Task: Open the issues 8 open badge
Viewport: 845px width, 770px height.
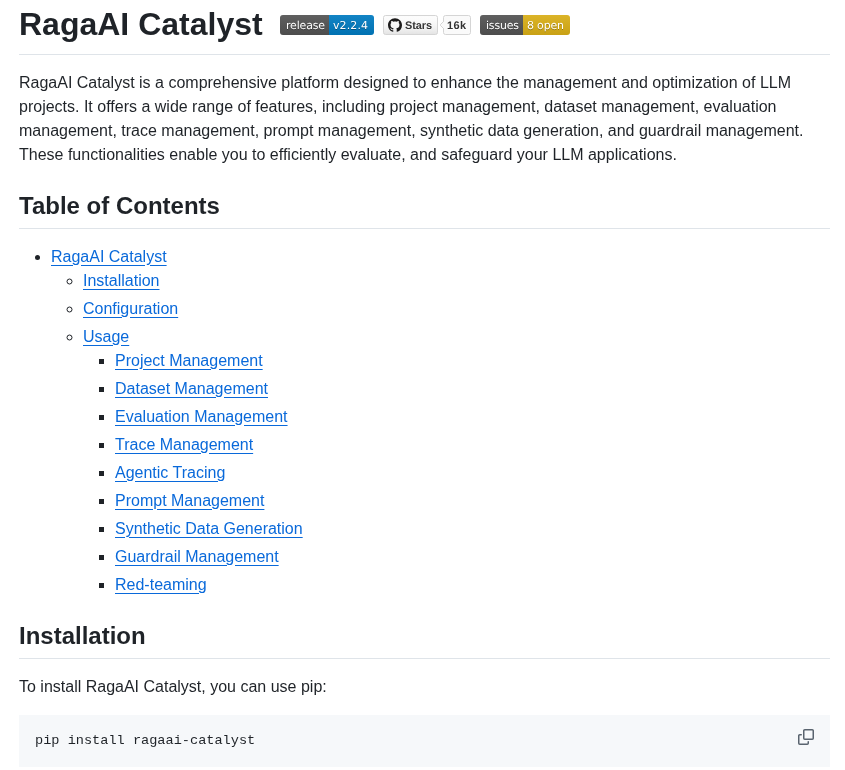Action: click(524, 25)
